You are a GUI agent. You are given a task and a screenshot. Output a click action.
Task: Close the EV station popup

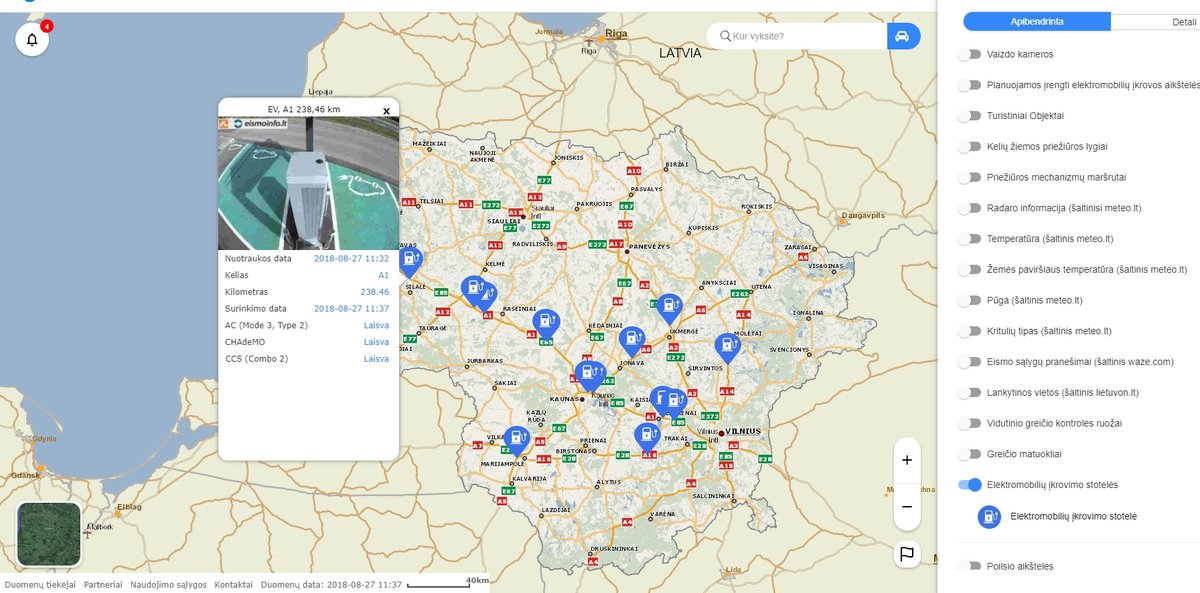(x=386, y=111)
